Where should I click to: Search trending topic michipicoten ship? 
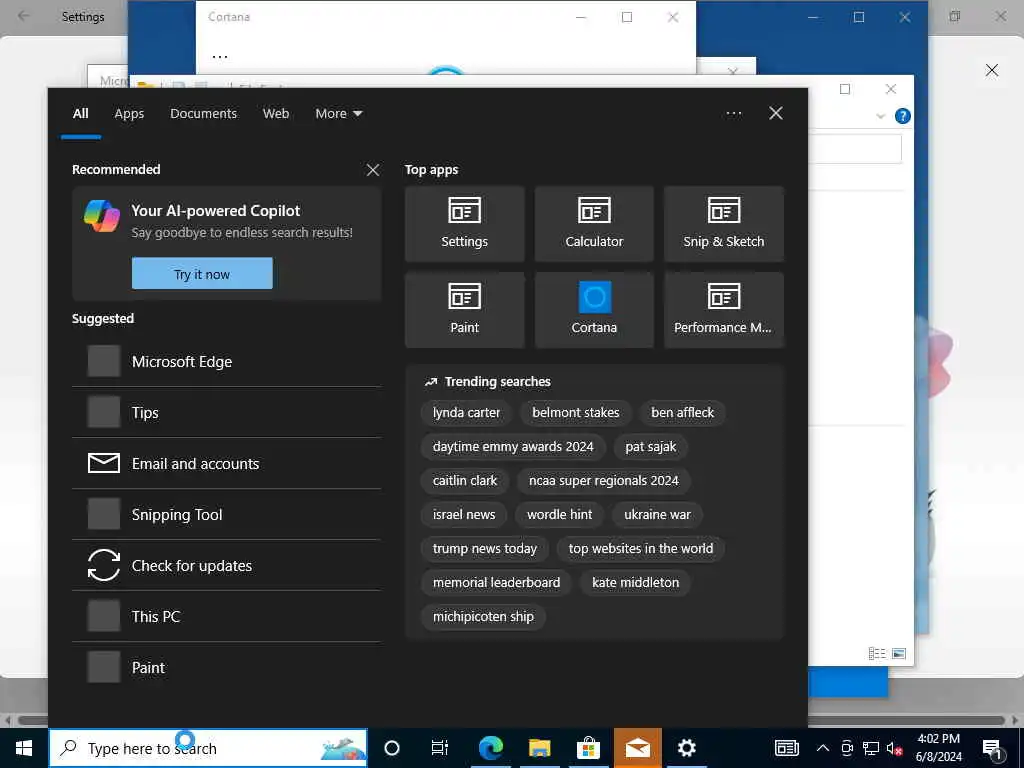[483, 616]
